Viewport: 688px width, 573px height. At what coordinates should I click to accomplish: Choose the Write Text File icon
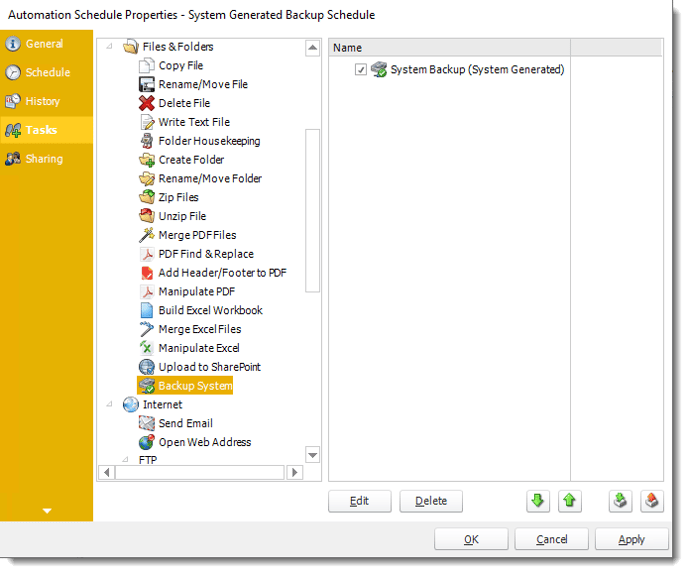[147, 122]
